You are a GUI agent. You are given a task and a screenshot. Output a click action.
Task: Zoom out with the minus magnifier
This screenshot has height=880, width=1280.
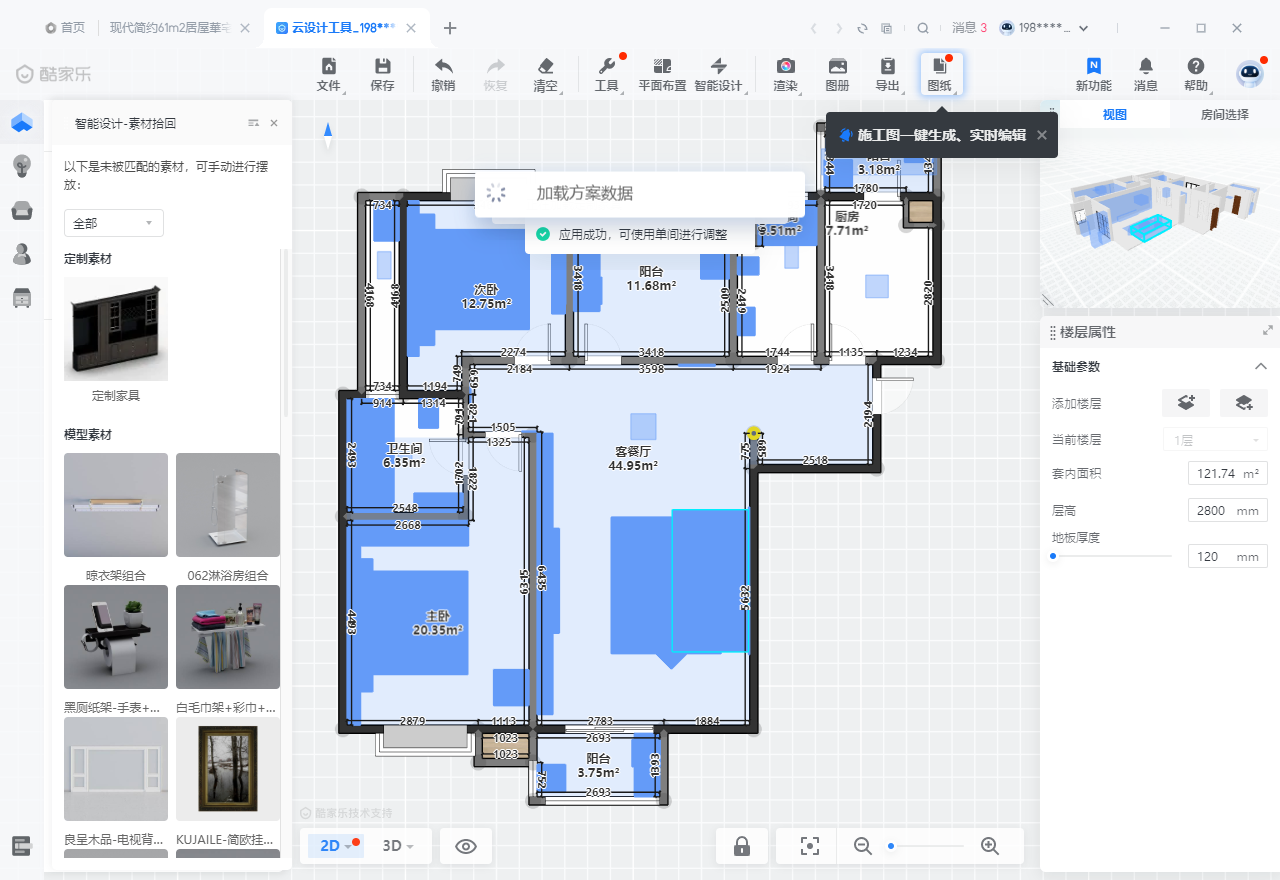coord(863,846)
